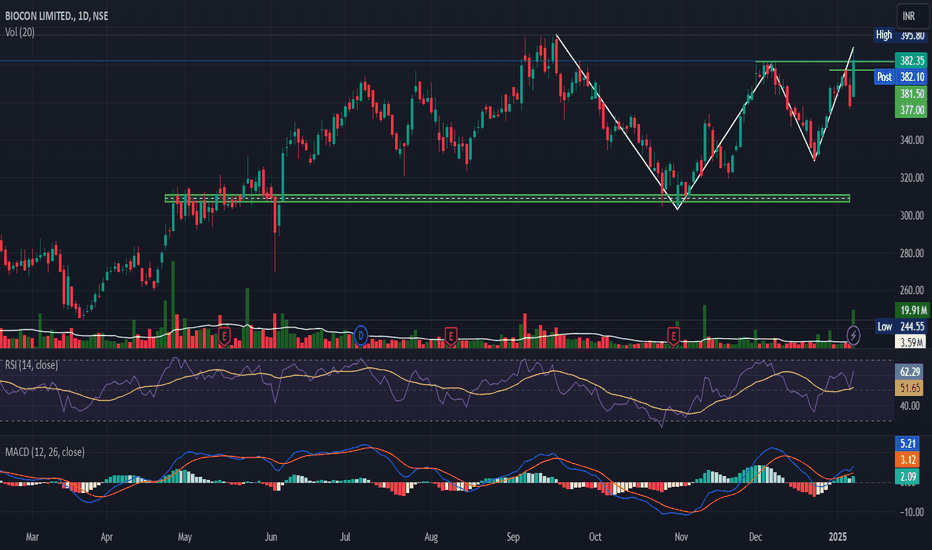The width and height of the screenshot is (932, 550).
Task: Click the Nov label on time axis
Action: click(681, 537)
